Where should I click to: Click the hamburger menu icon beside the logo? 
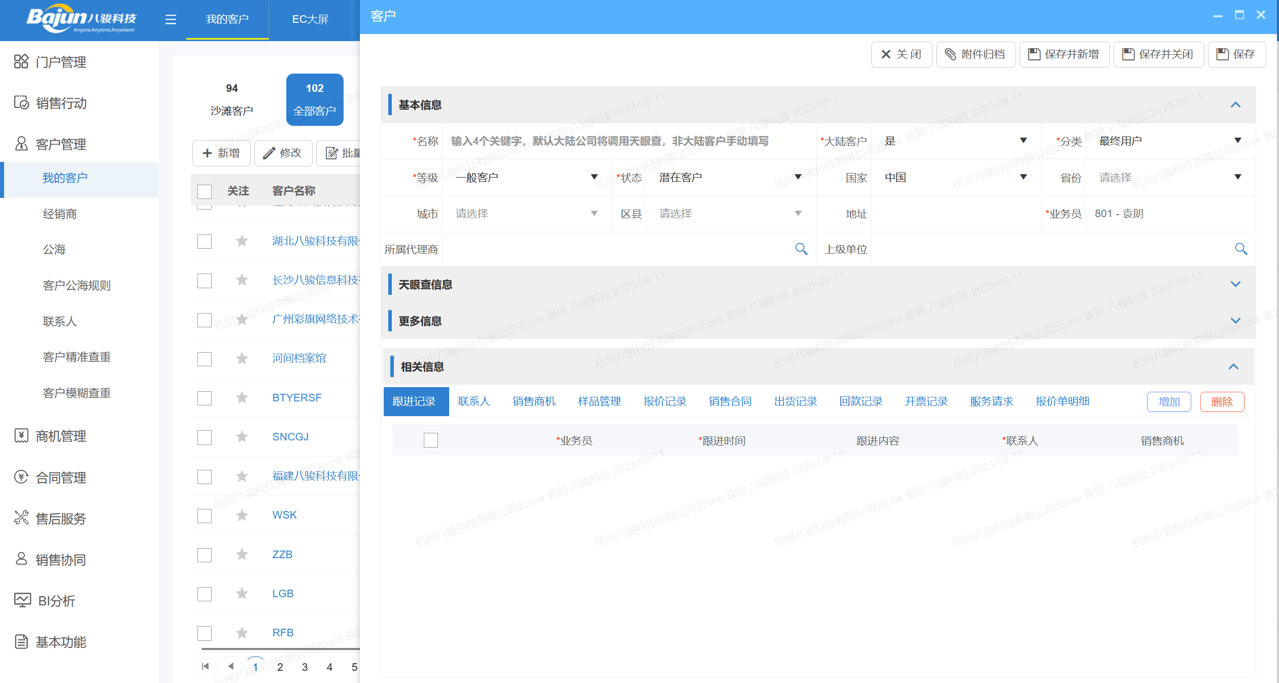tap(170, 17)
